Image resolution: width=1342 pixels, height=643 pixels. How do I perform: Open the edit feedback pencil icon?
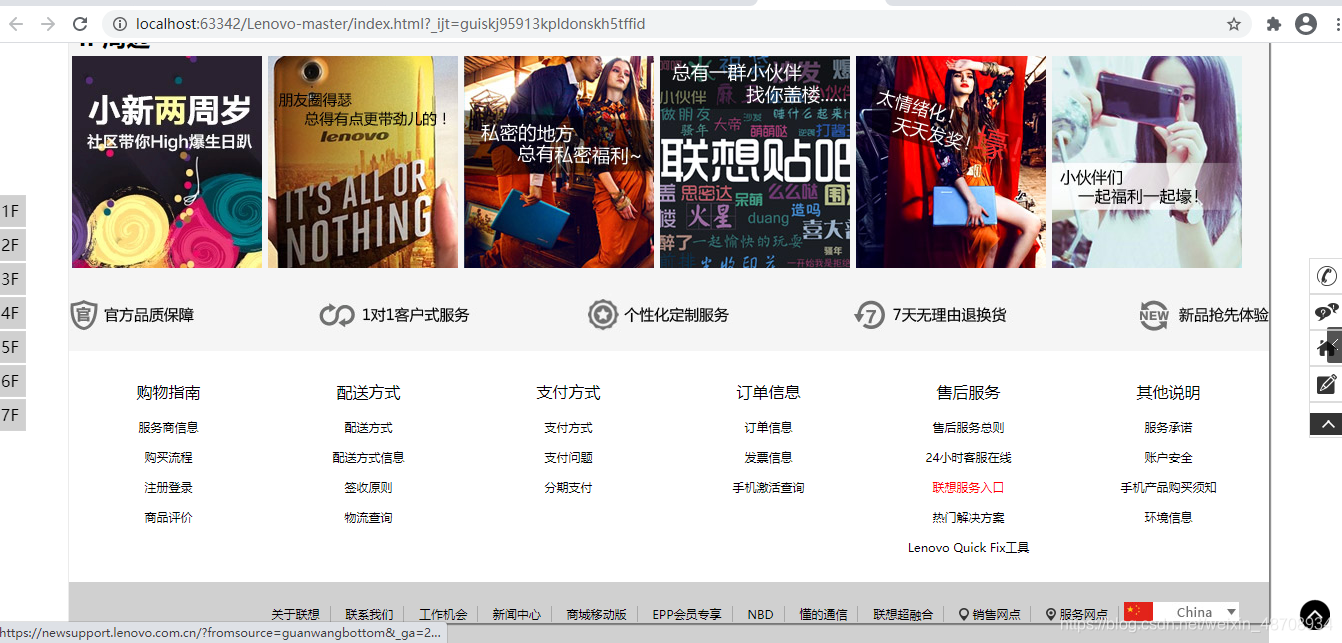tap(1327, 384)
